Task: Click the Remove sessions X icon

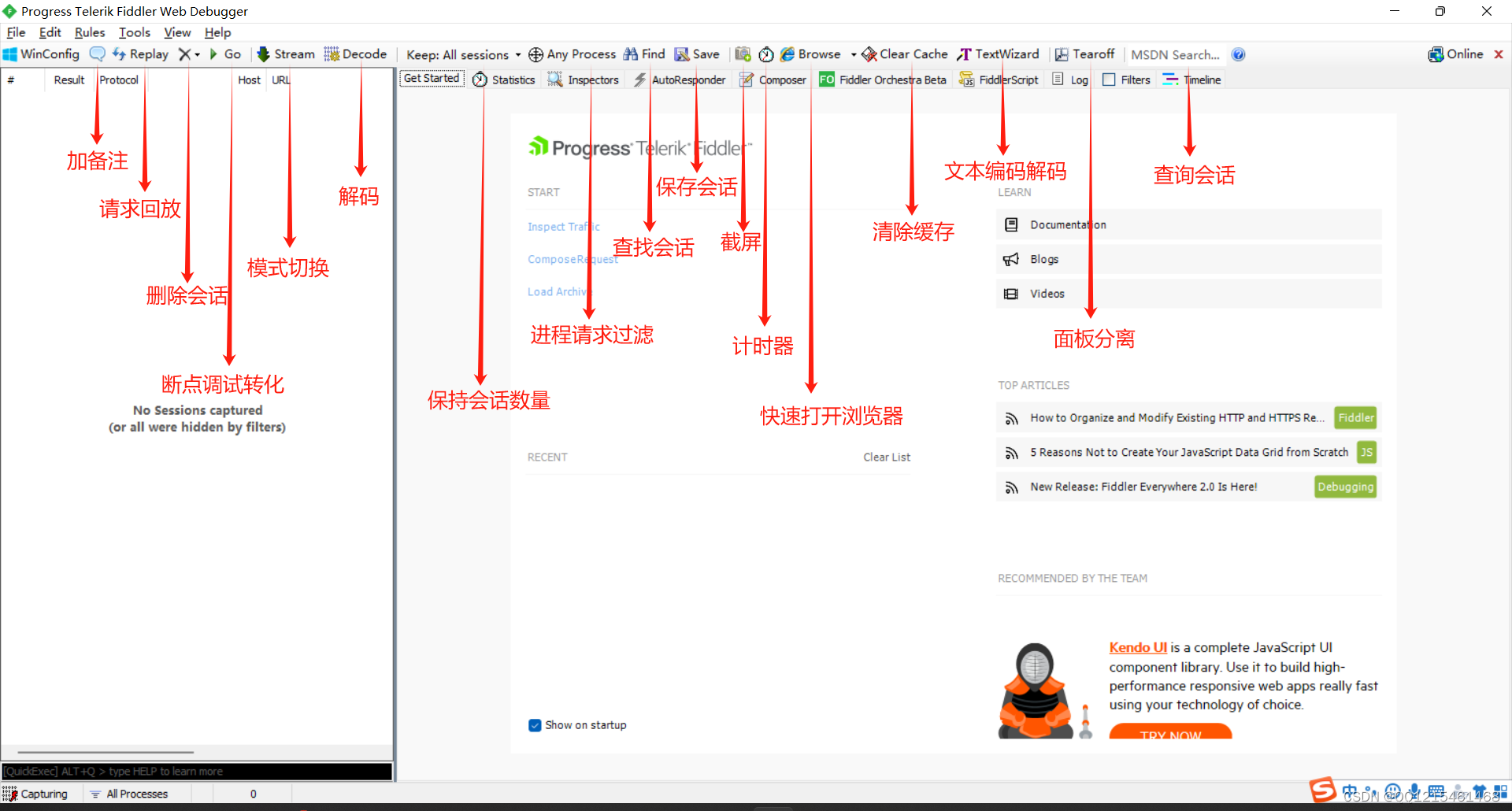Action: click(184, 54)
